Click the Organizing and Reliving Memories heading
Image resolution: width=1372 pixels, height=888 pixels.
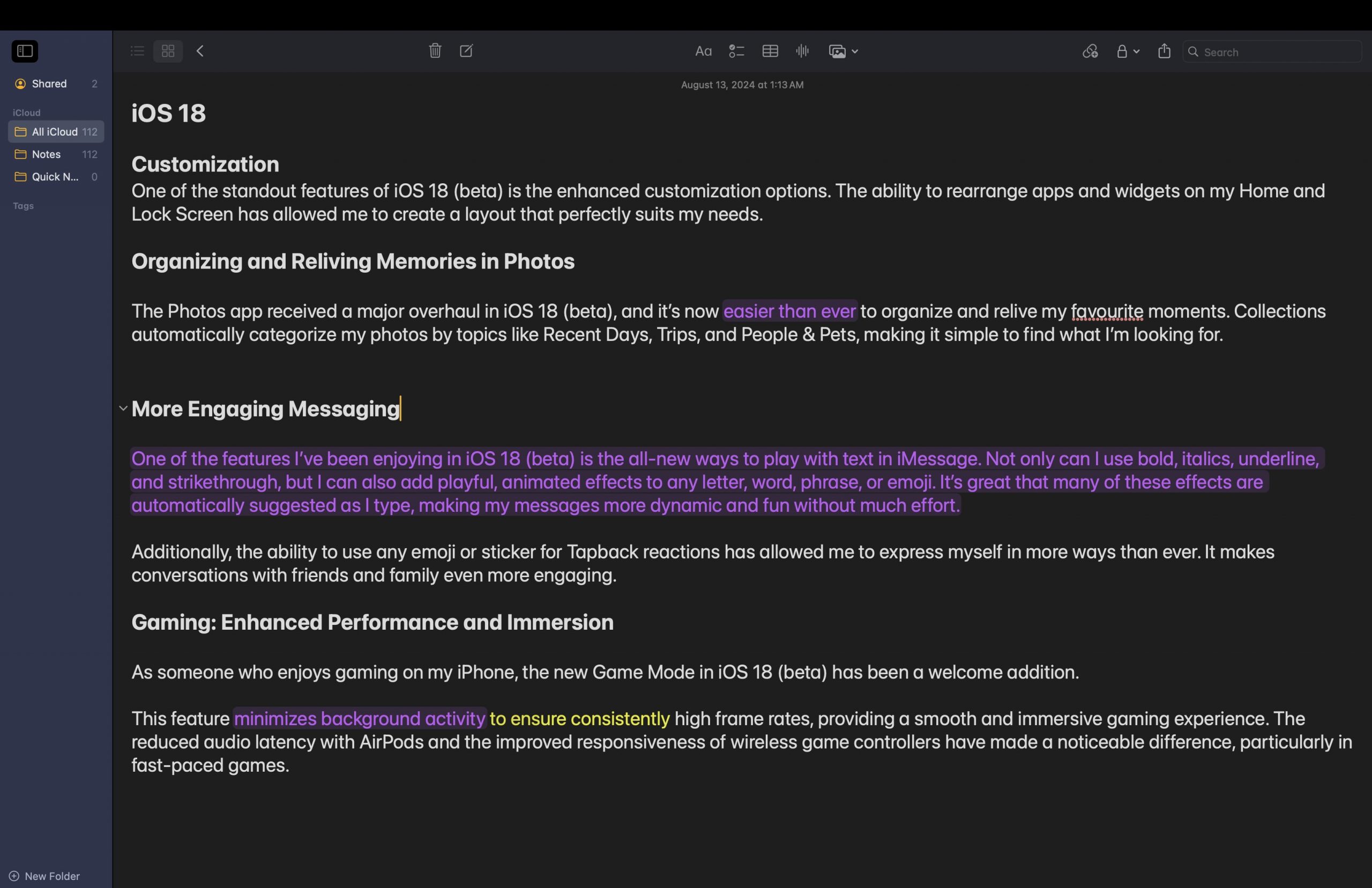click(353, 262)
